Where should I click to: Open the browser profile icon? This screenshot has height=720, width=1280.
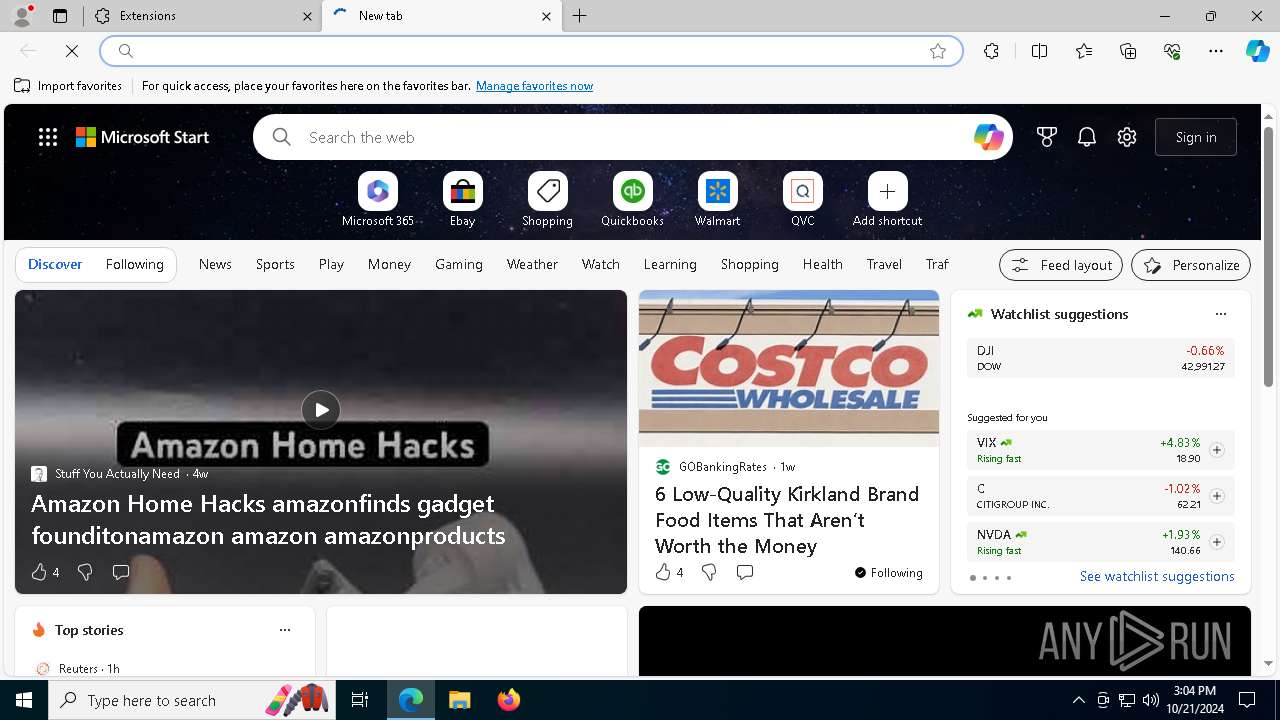point(21,16)
